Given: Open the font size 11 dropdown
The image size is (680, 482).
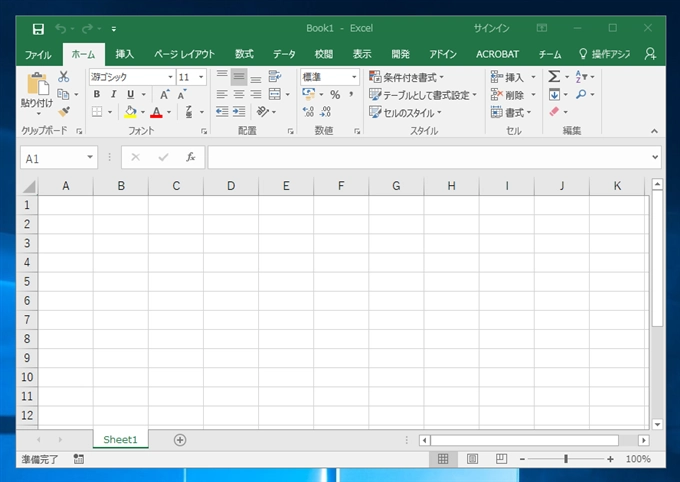Looking at the screenshot, I should point(201,77).
